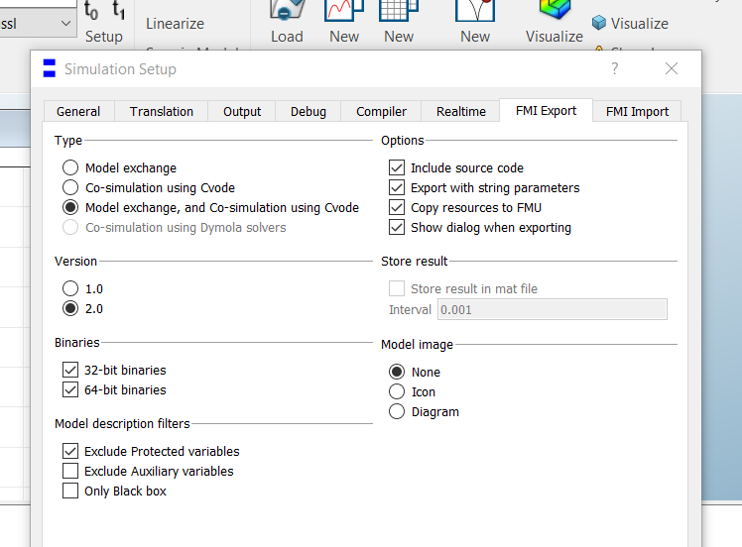
Task: Open the Realtime tab
Action: [460, 112]
